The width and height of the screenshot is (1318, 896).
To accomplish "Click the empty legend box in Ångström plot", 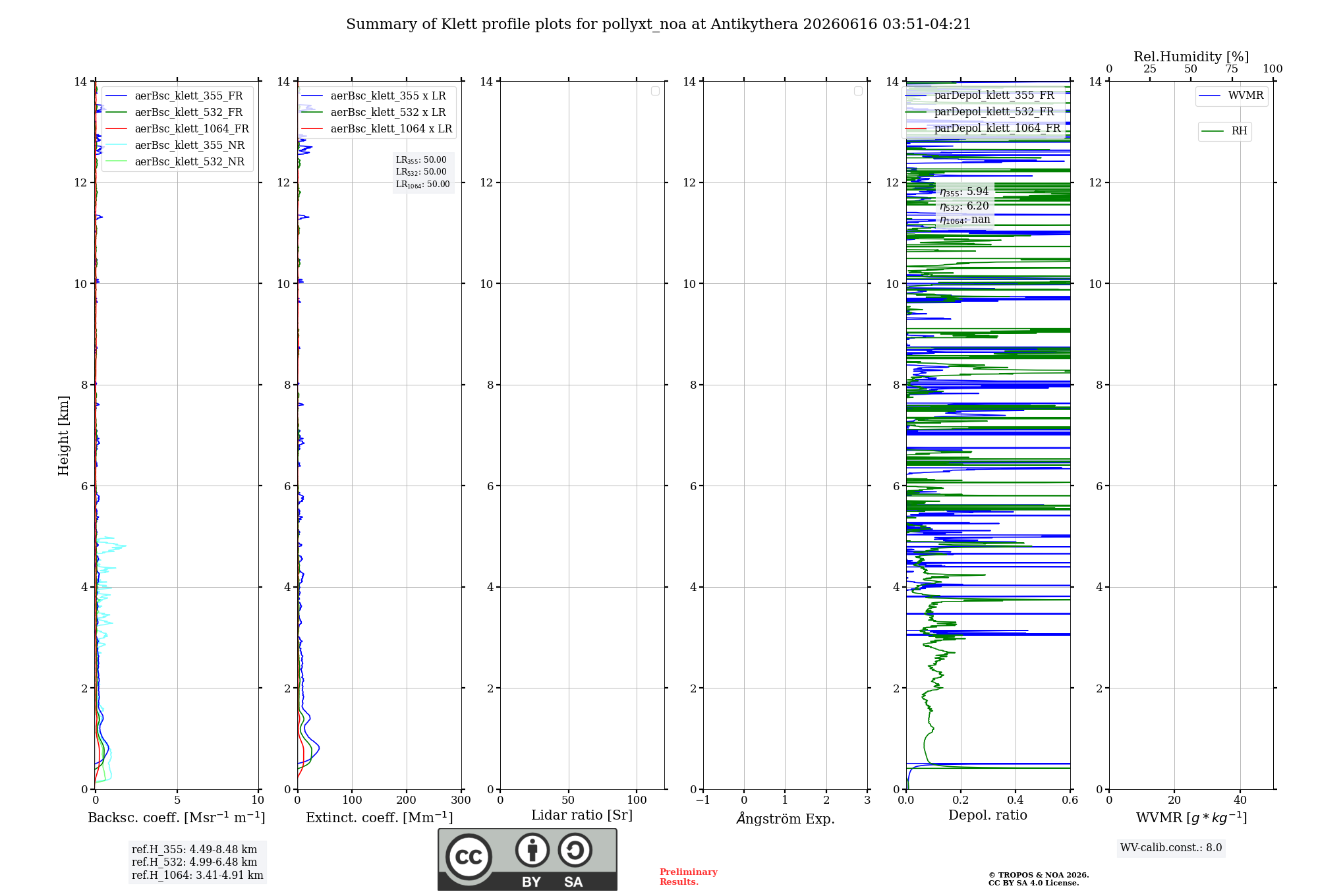I will pos(858,91).
